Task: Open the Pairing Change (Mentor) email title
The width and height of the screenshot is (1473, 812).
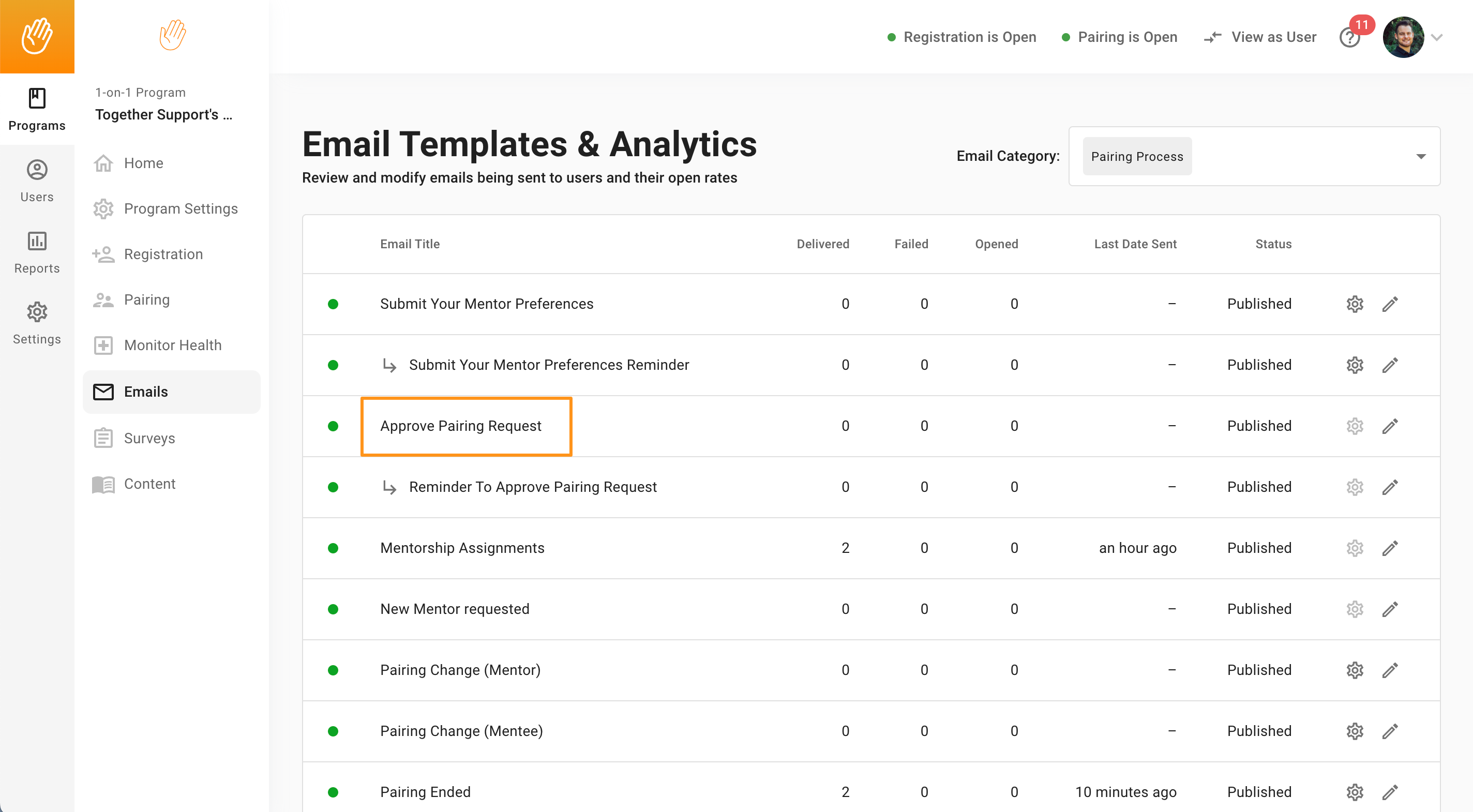Action: (x=460, y=670)
